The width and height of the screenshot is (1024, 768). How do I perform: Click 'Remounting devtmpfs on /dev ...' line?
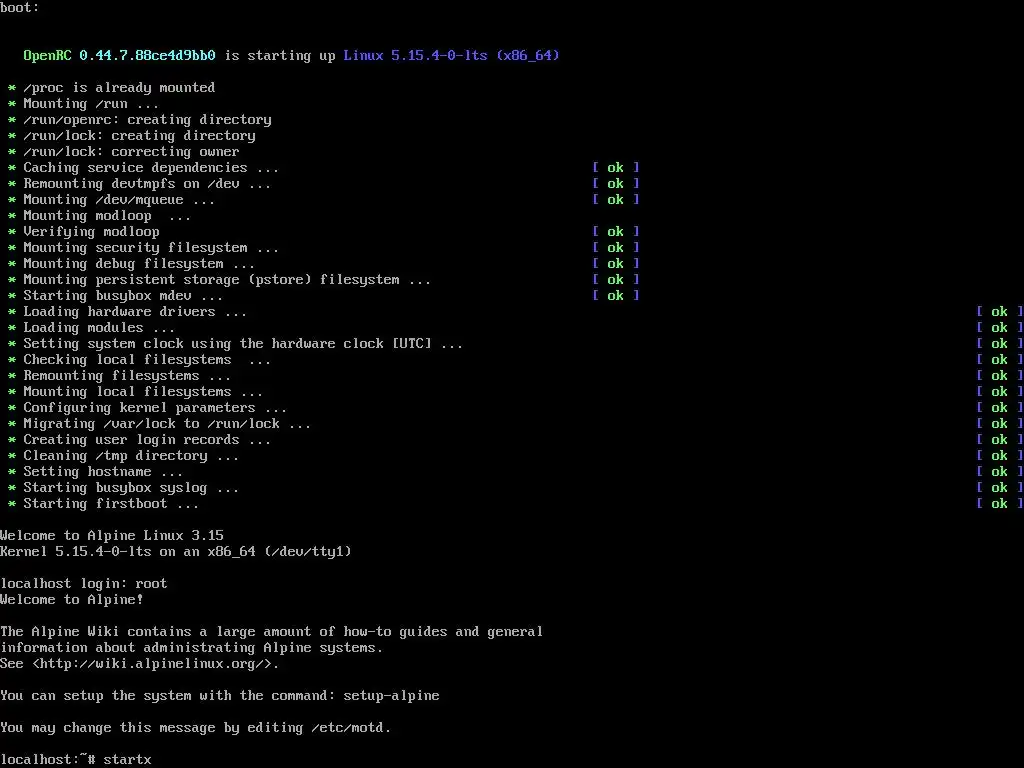click(x=147, y=184)
